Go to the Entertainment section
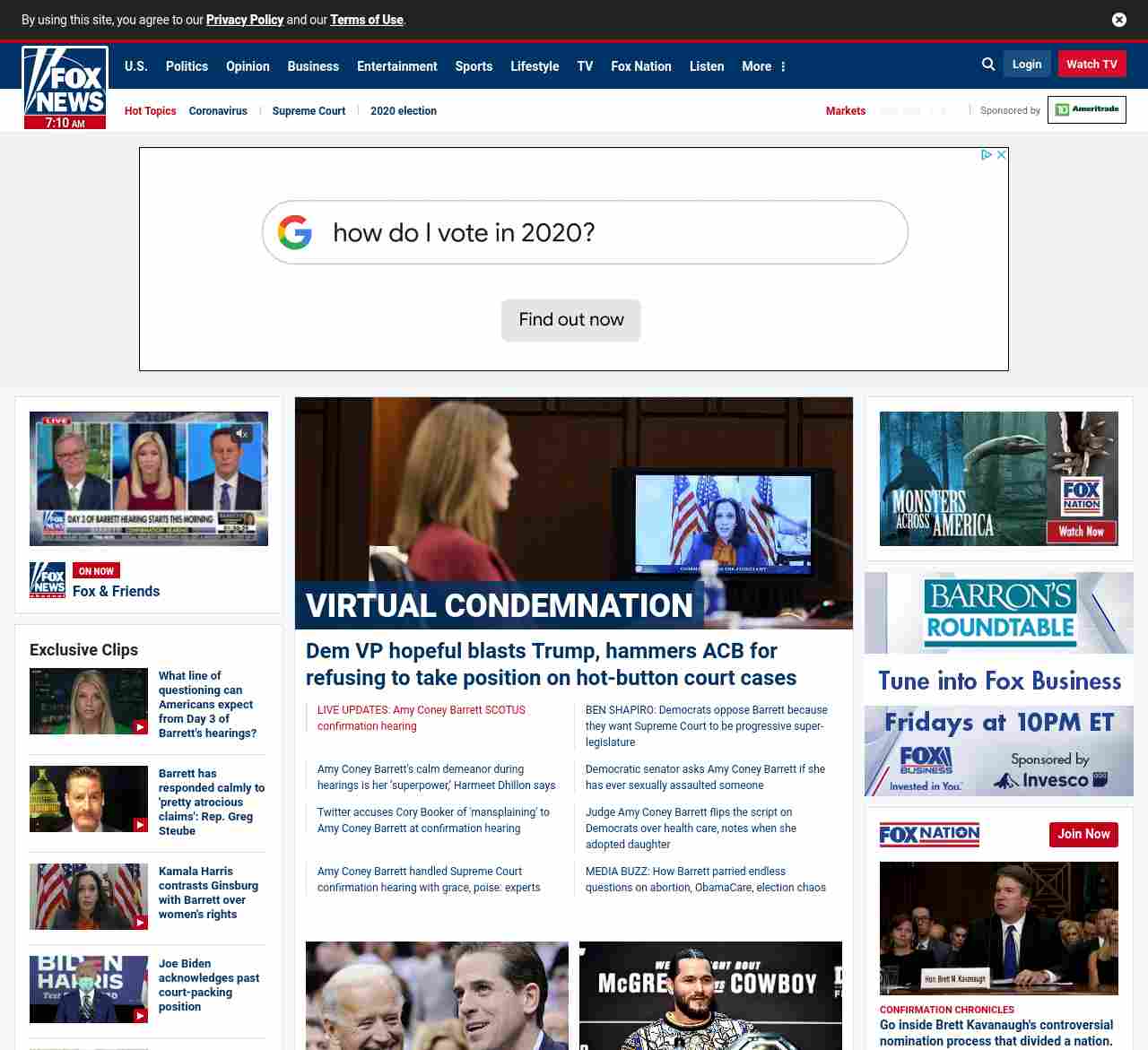1148x1050 pixels. (x=396, y=66)
